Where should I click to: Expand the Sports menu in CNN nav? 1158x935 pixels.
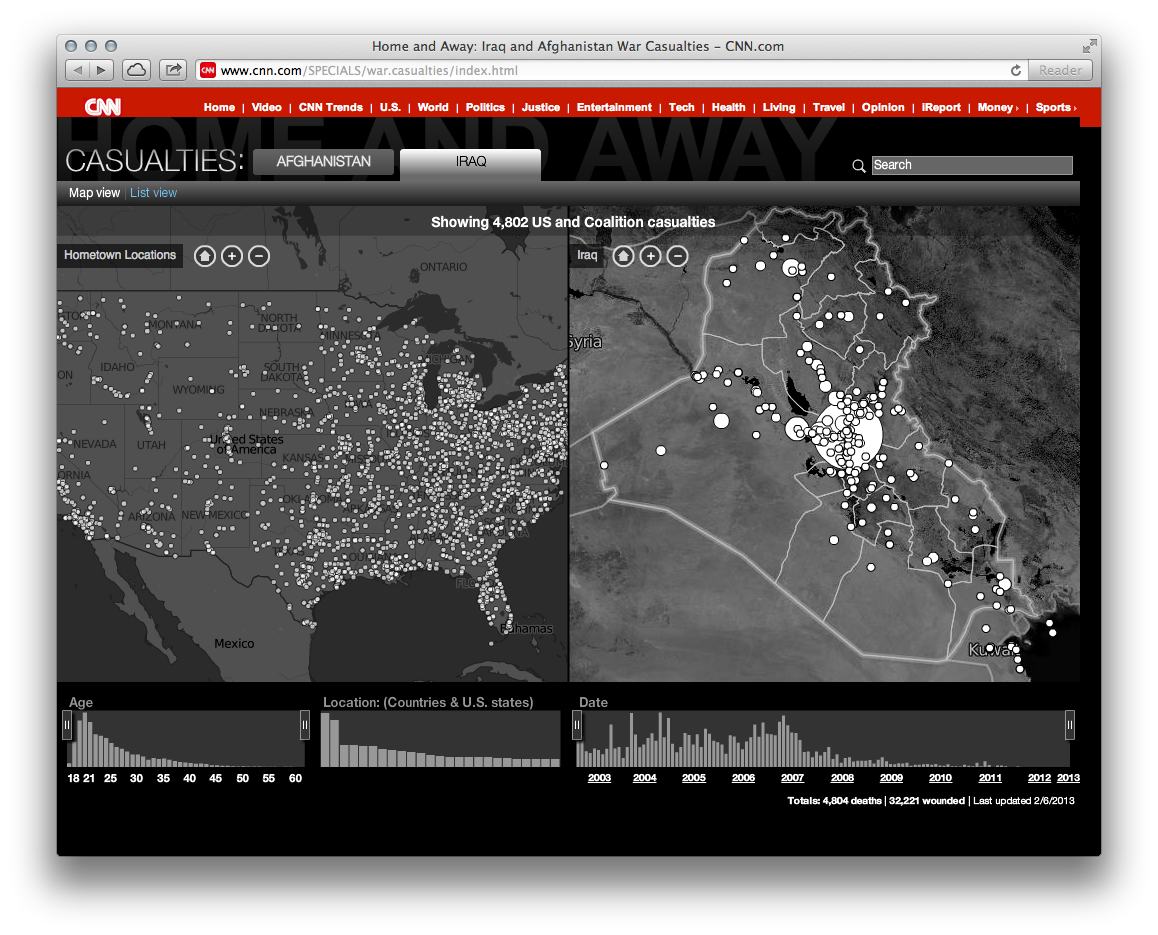coord(1055,107)
